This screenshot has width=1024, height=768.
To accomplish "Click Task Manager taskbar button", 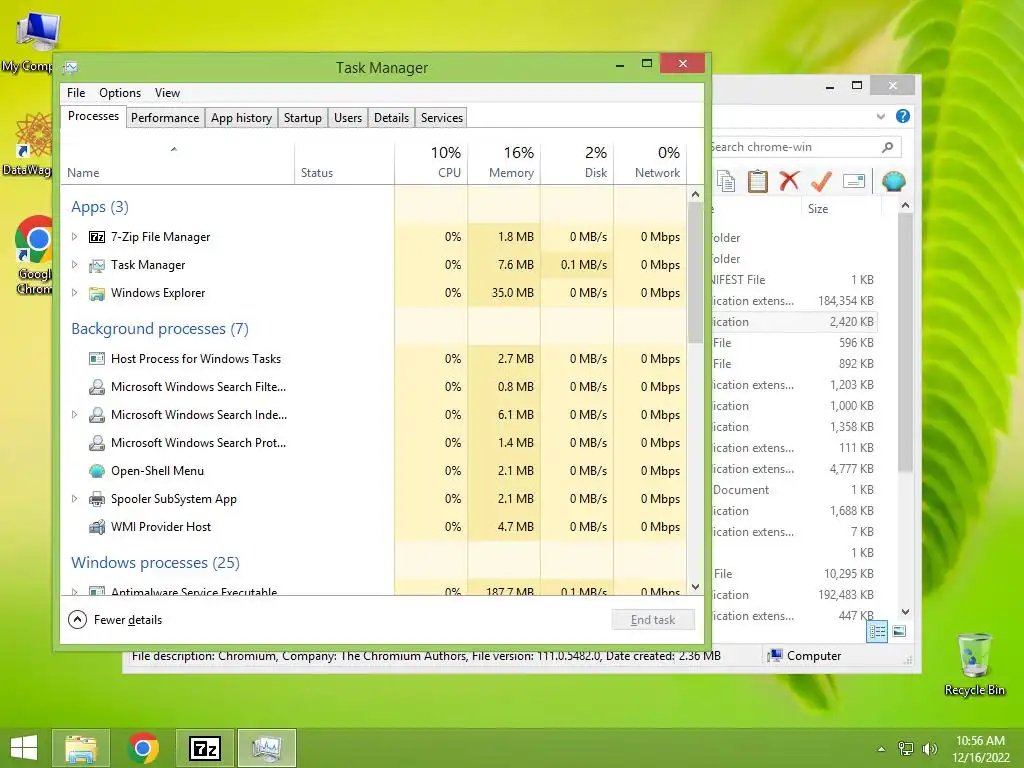I will [x=267, y=748].
